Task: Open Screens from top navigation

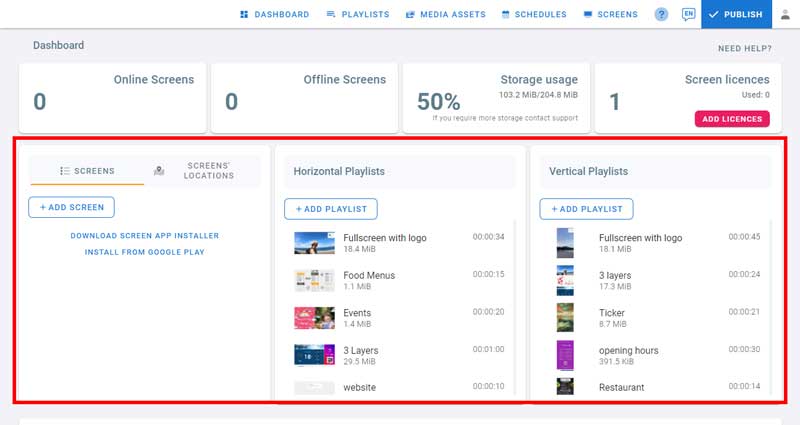Action: (610, 14)
